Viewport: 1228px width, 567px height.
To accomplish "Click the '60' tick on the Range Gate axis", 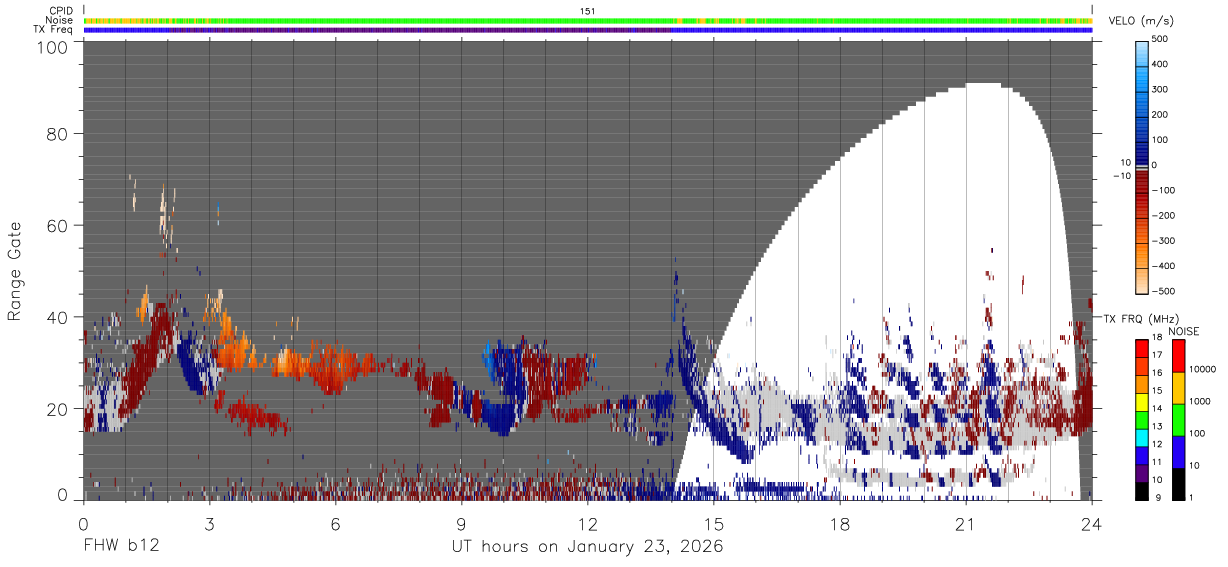I will [x=59, y=225].
